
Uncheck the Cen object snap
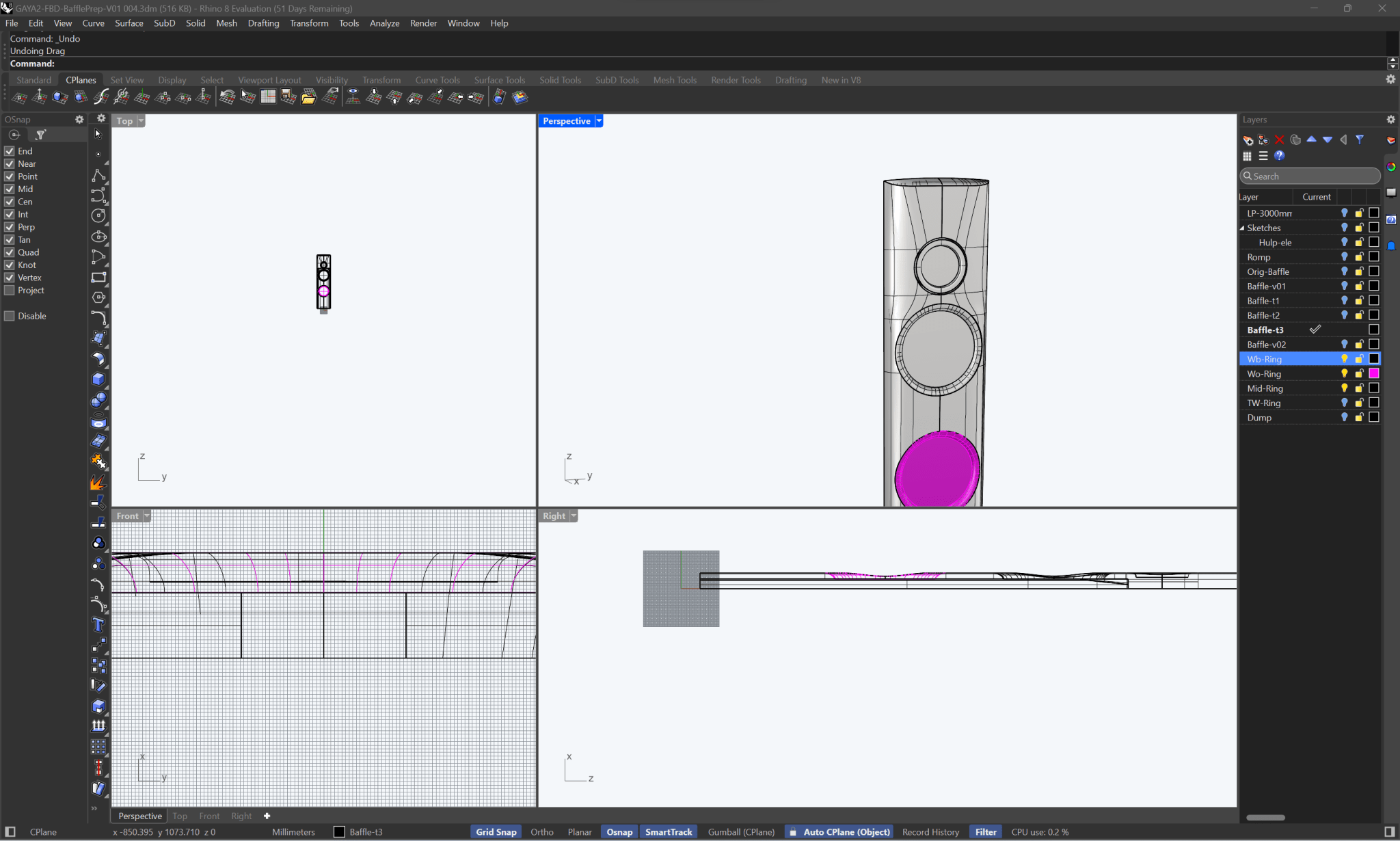click(x=10, y=202)
